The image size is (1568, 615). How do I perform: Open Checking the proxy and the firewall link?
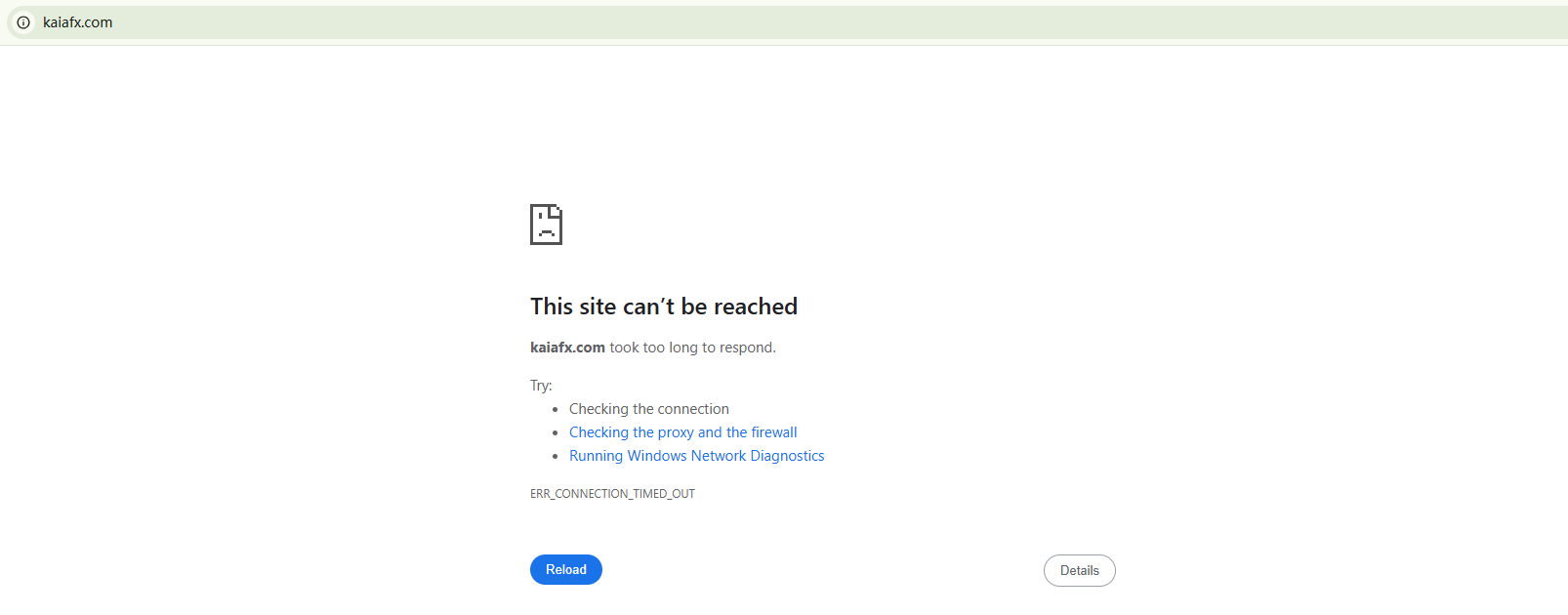(682, 432)
